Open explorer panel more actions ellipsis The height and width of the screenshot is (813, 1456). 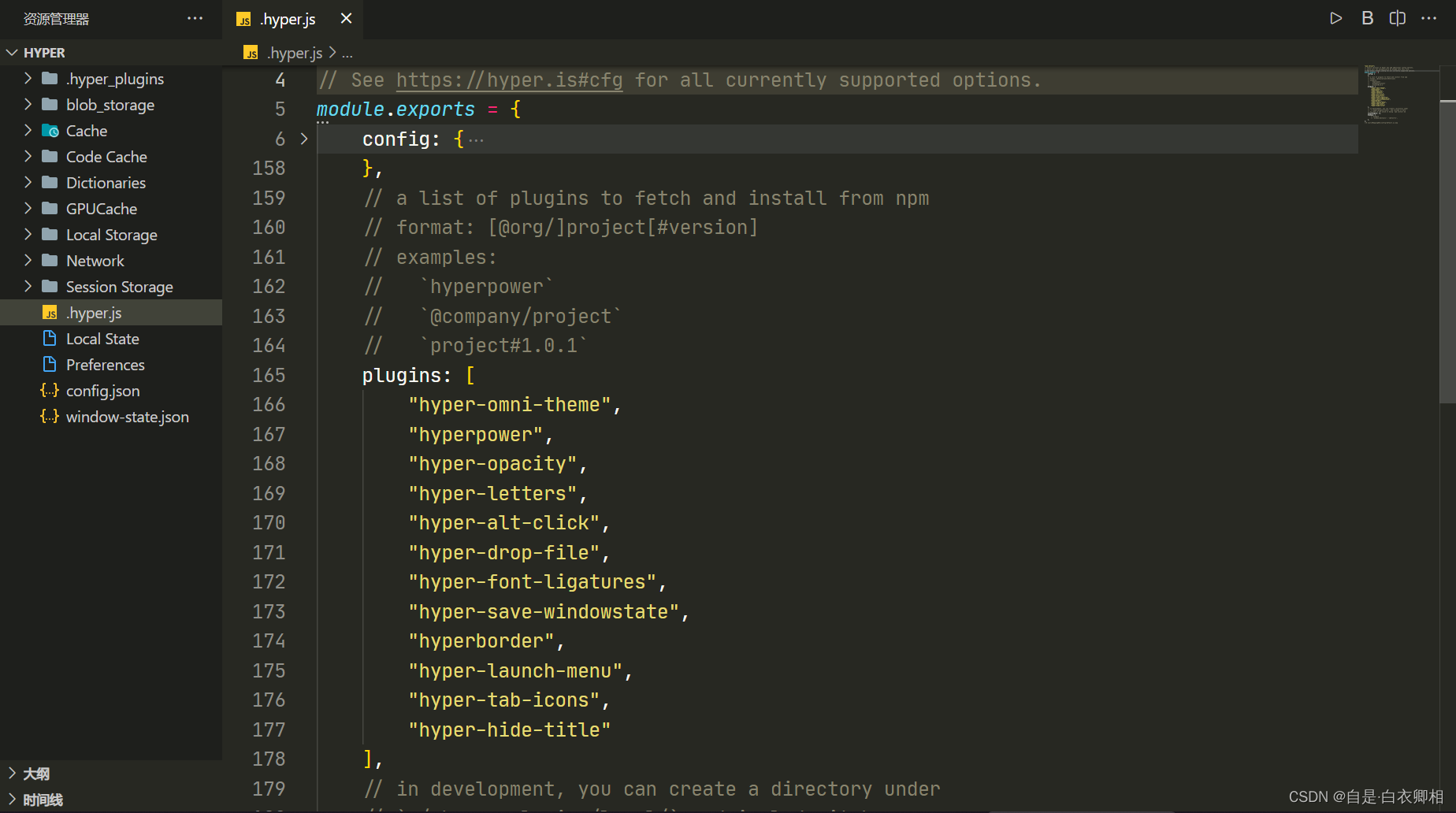(195, 18)
